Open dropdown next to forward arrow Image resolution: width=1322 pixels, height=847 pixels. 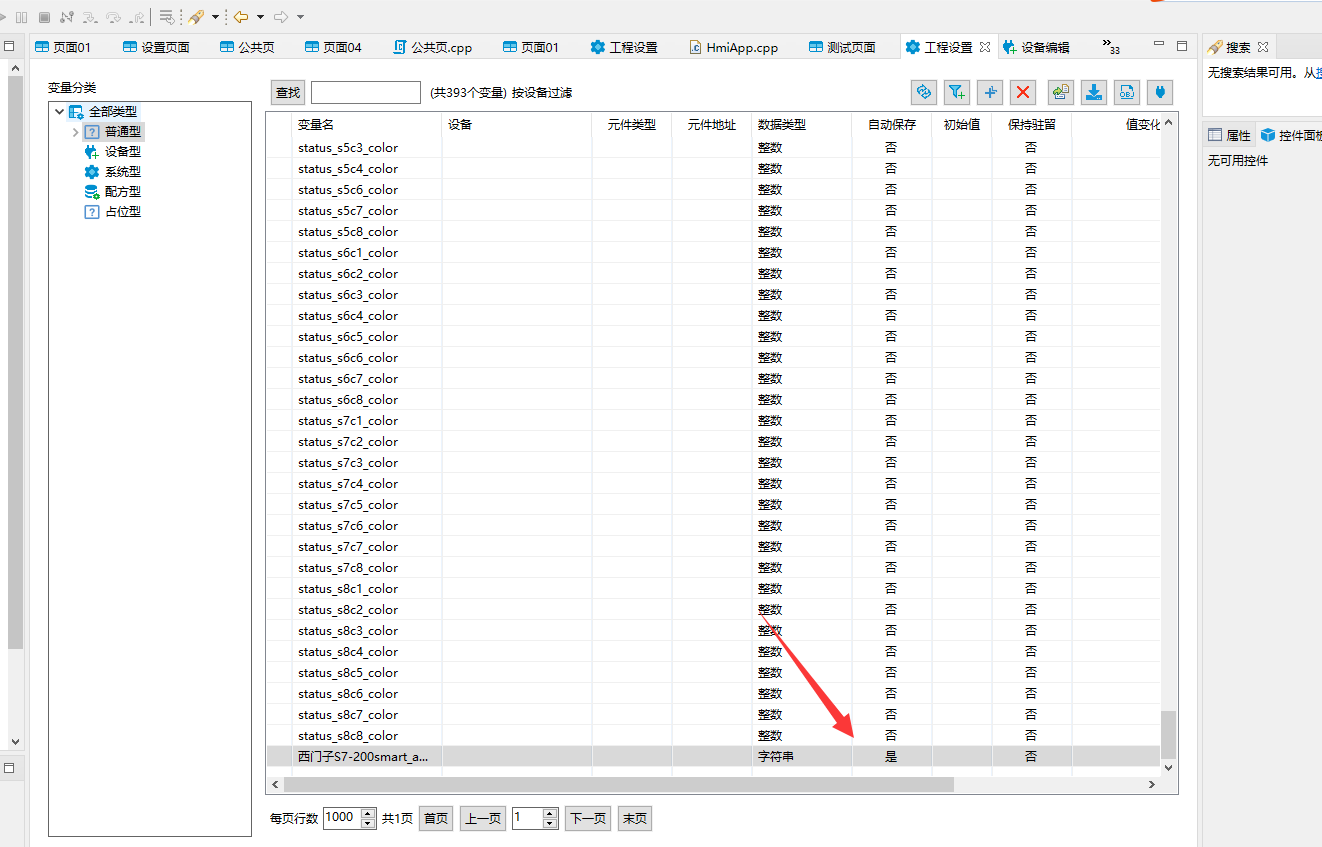click(x=300, y=17)
